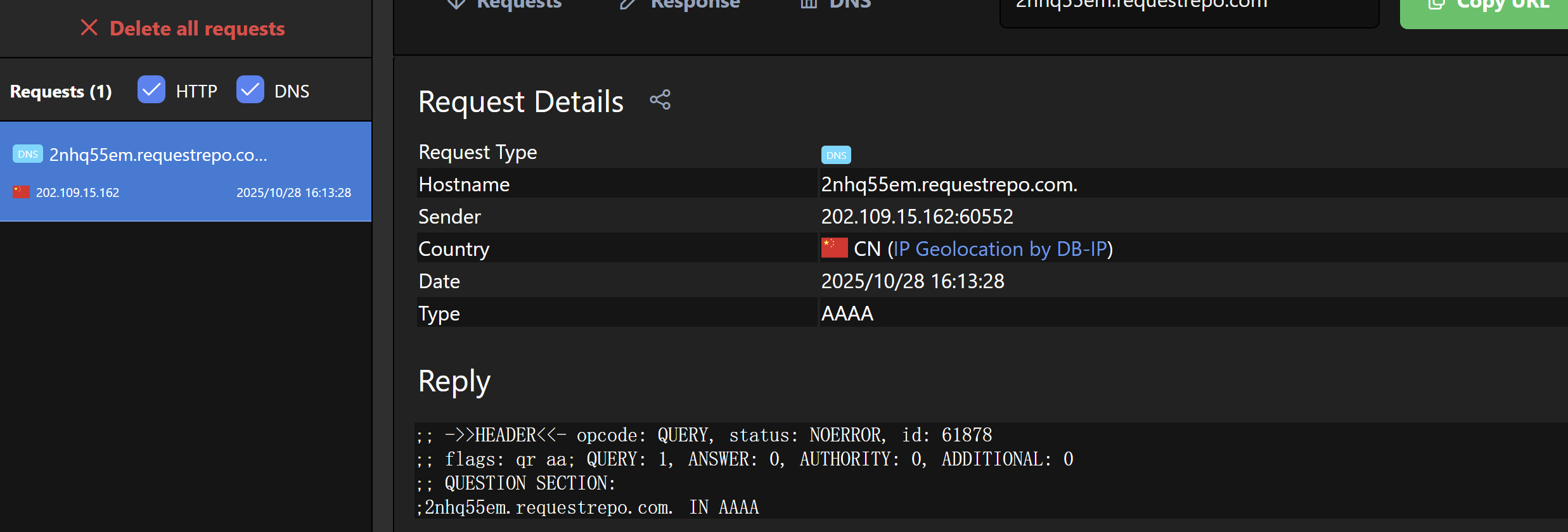Screen dimensions: 1568x532
Task: Click the red X delete icon
Action: pyautogui.click(x=89, y=28)
